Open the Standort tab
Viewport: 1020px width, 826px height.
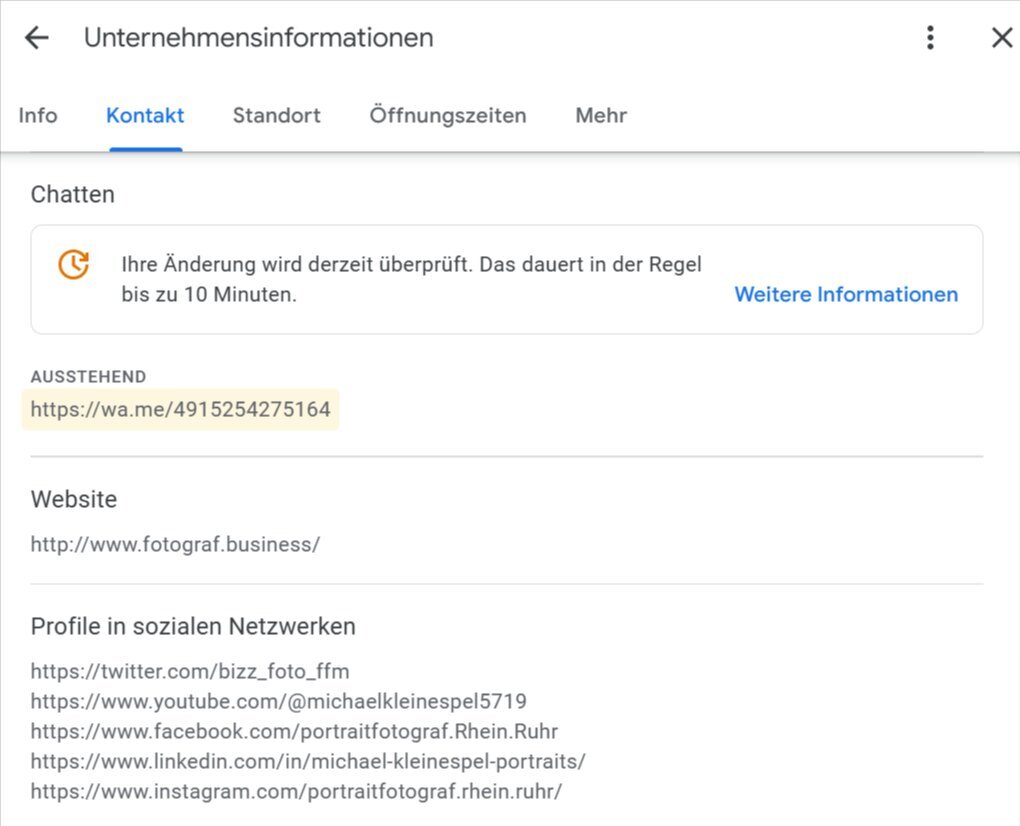tap(276, 115)
